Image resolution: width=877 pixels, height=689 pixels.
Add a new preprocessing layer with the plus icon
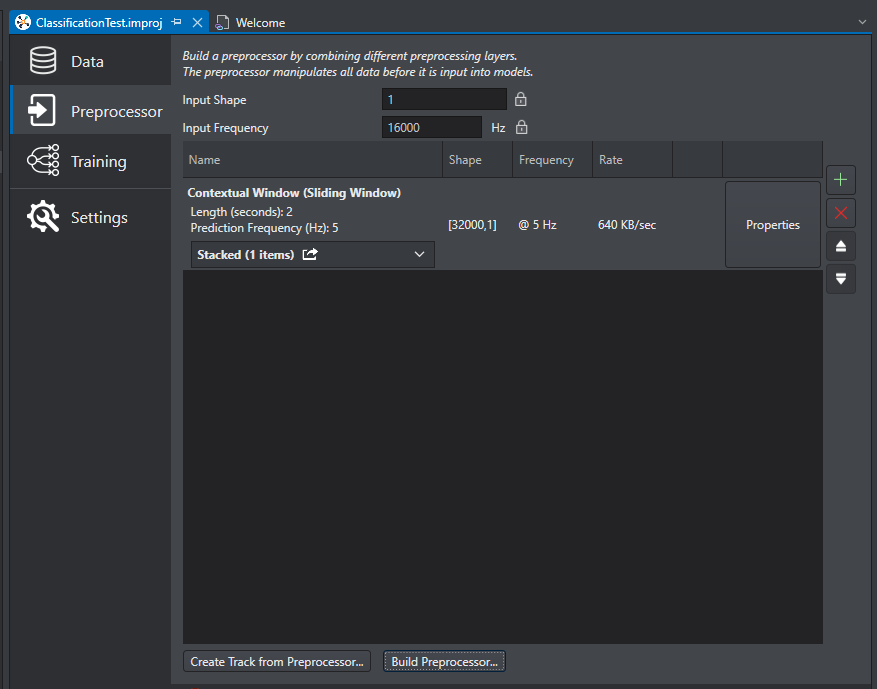pyautogui.click(x=840, y=180)
